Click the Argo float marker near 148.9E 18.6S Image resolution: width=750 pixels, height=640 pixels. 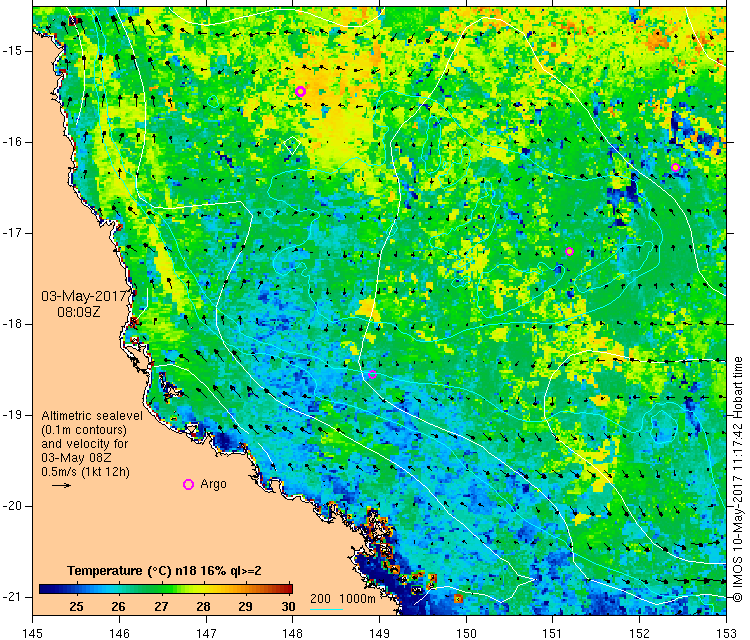372,375
